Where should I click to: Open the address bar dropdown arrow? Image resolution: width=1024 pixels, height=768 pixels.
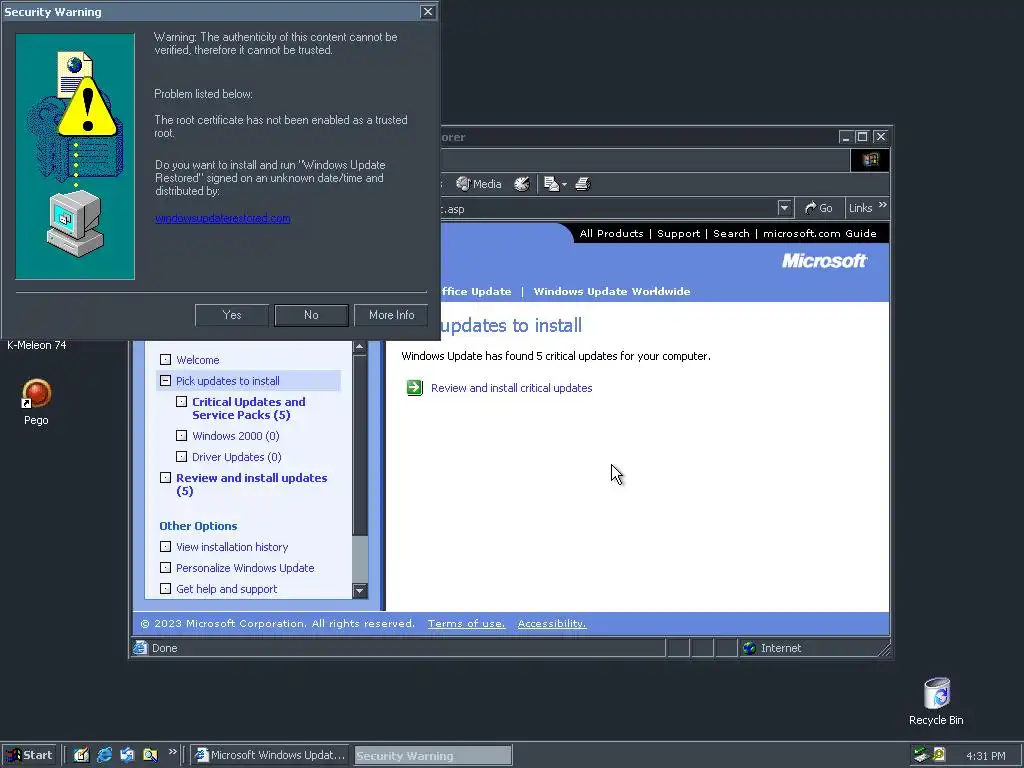[x=784, y=208]
